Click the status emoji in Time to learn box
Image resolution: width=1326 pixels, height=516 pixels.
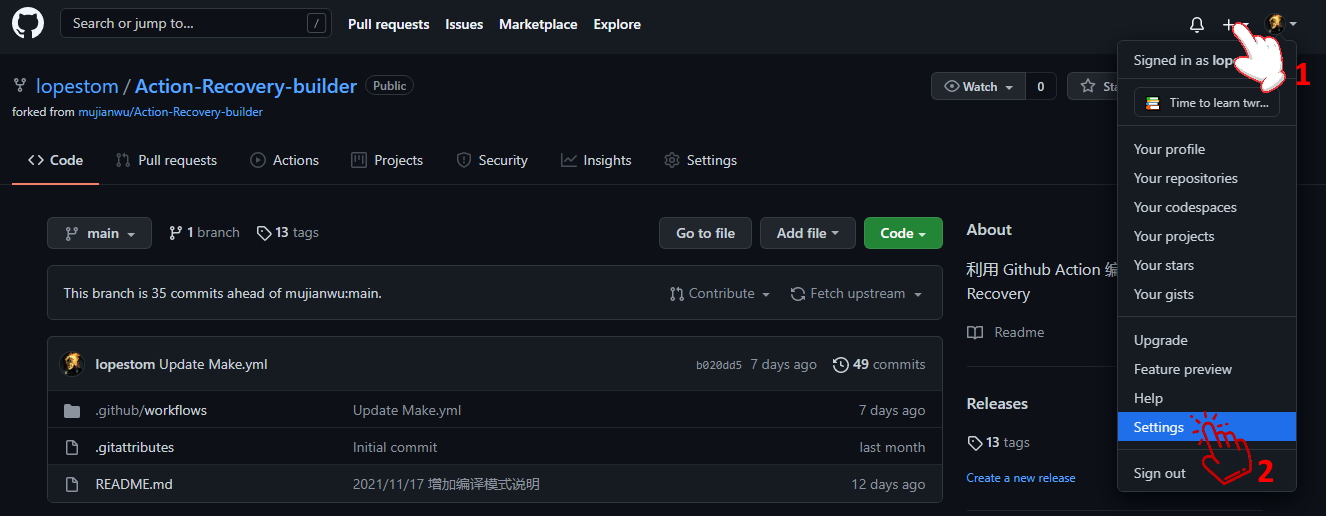pos(1153,103)
